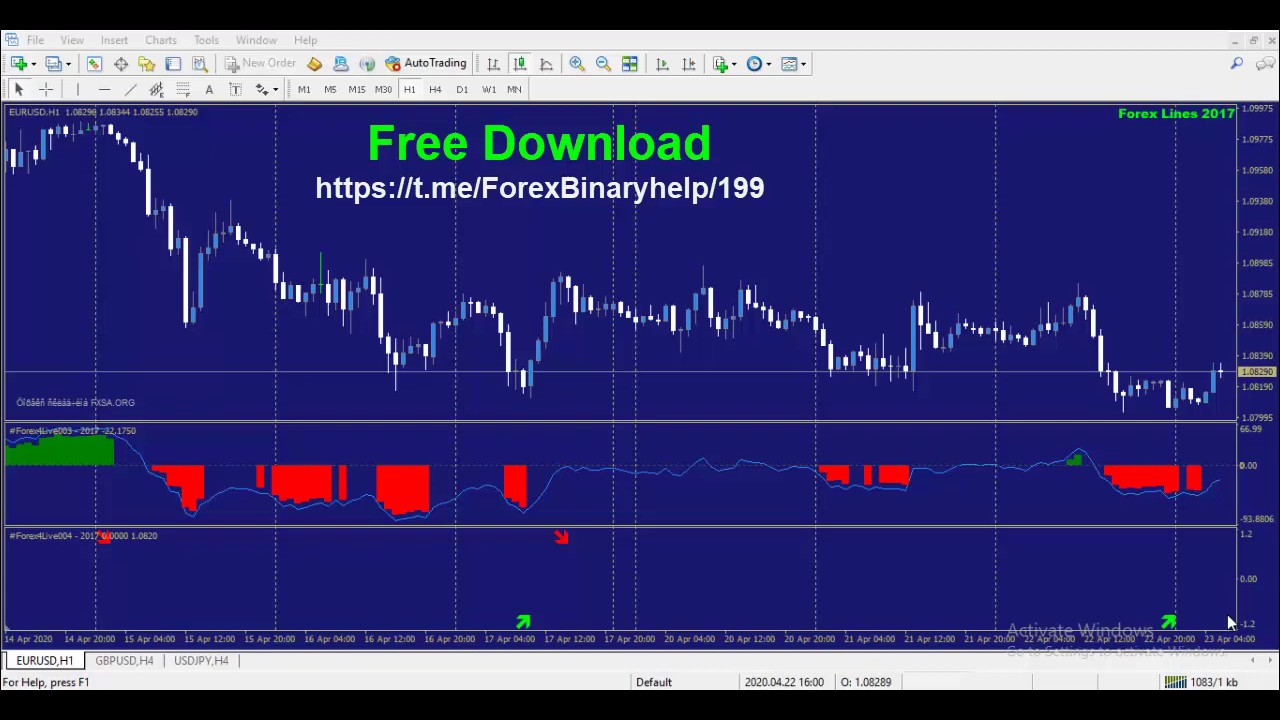Switch timeframe to H4

point(435,90)
